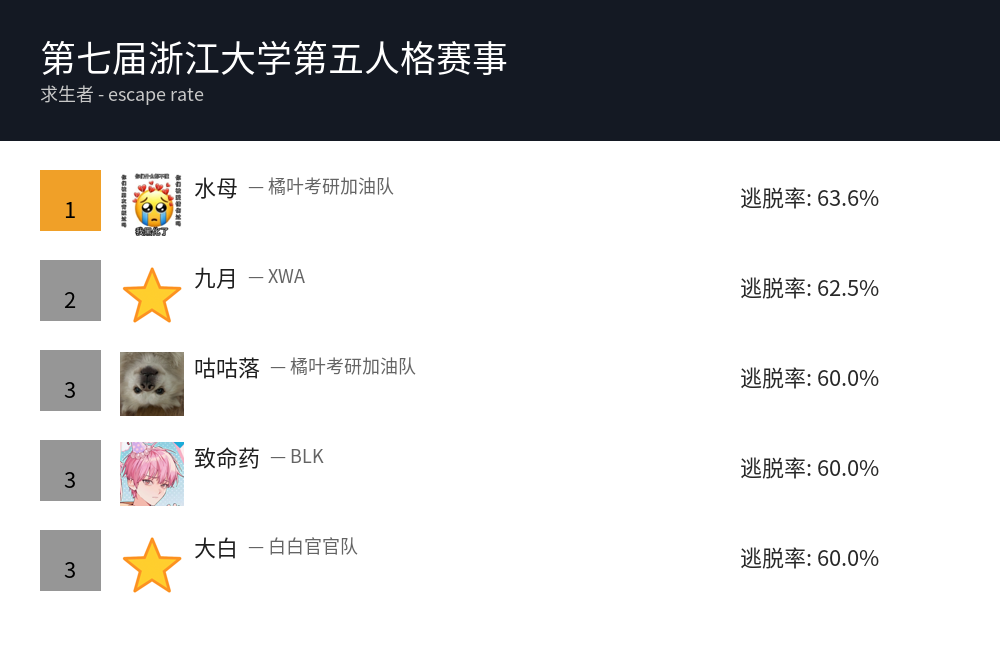Click the orange rank 1 badge
The height and width of the screenshot is (670, 1000).
tap(70, 200)
